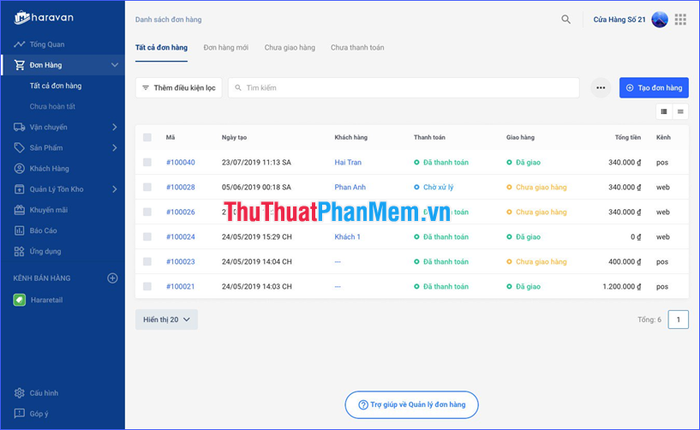The height and width of the screenshot is (430, 700).
Task: Collapse the Đơn Hàng menu chevron
Action: pos(115,65)
